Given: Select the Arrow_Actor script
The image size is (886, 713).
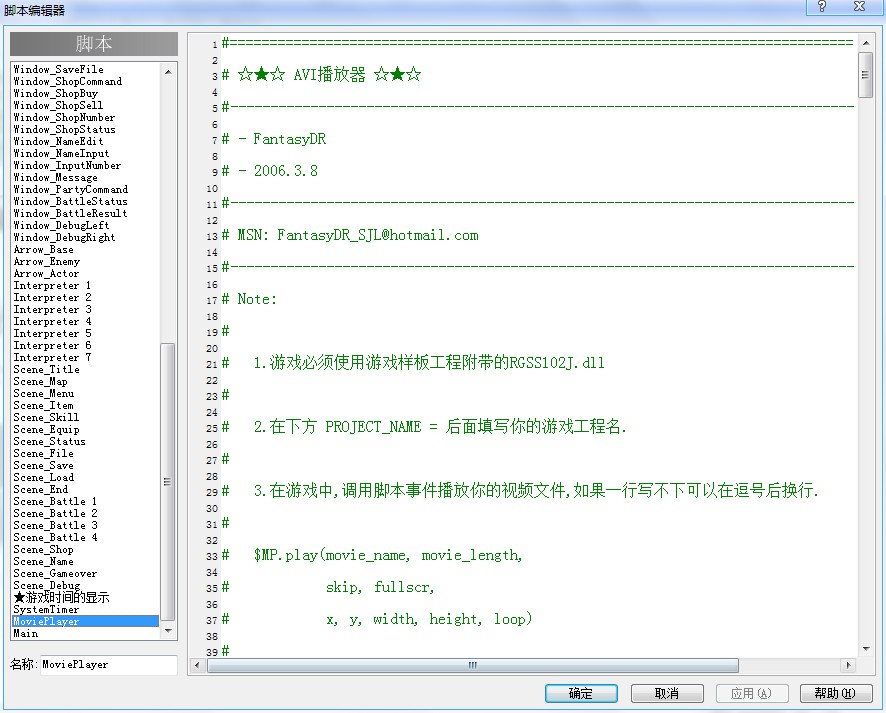Looking at the screenshot, I should click(85, 273).
